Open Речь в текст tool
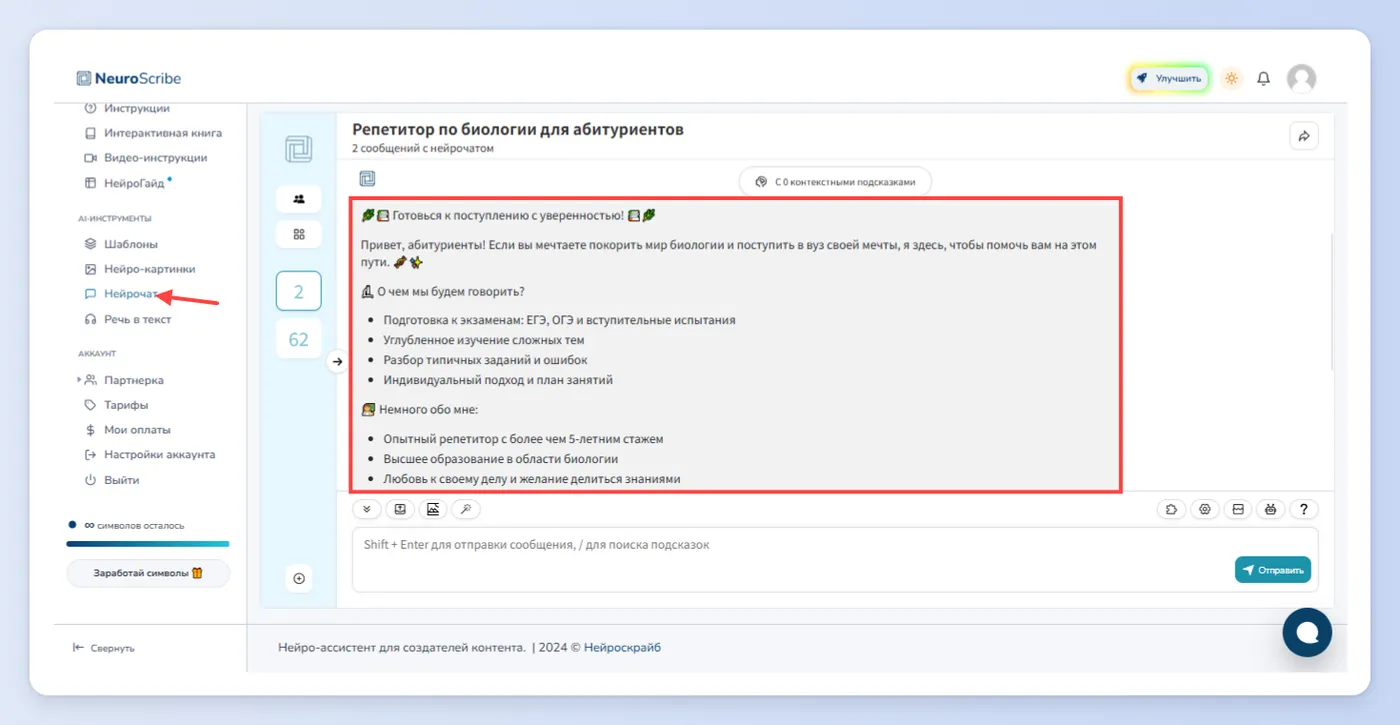 (x=128, y=319)
